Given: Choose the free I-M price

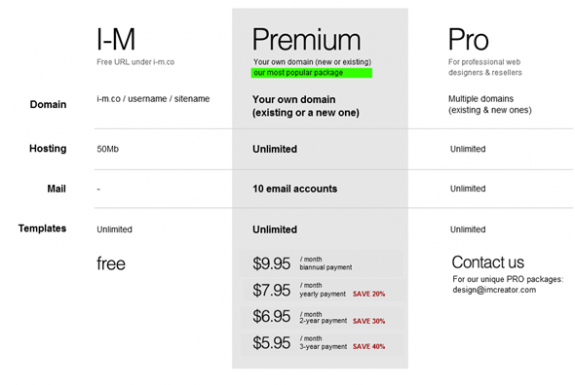Looking at the screenshot, I should point(111,264).
